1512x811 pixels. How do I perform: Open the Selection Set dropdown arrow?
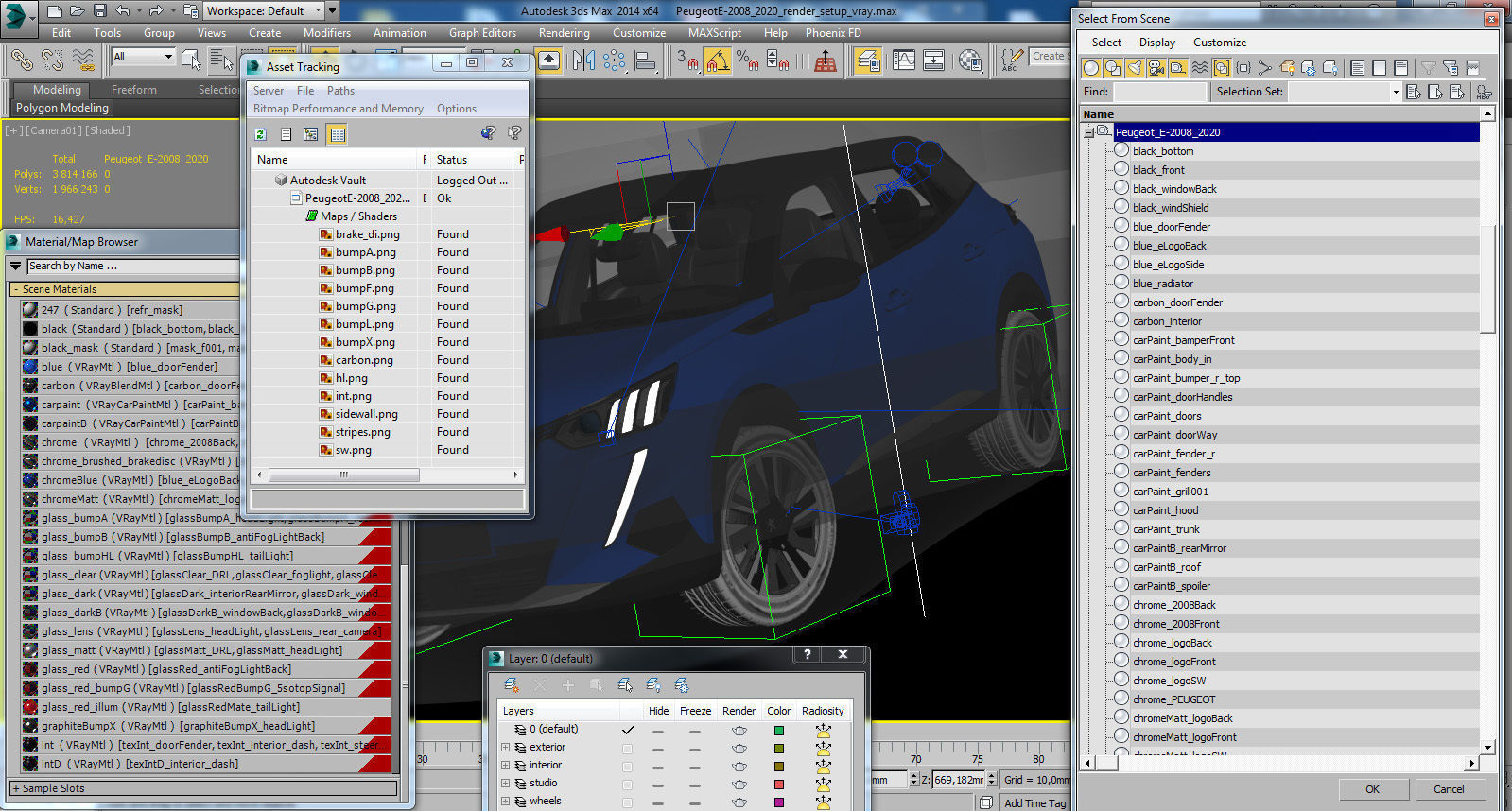tap(1395, 92)
